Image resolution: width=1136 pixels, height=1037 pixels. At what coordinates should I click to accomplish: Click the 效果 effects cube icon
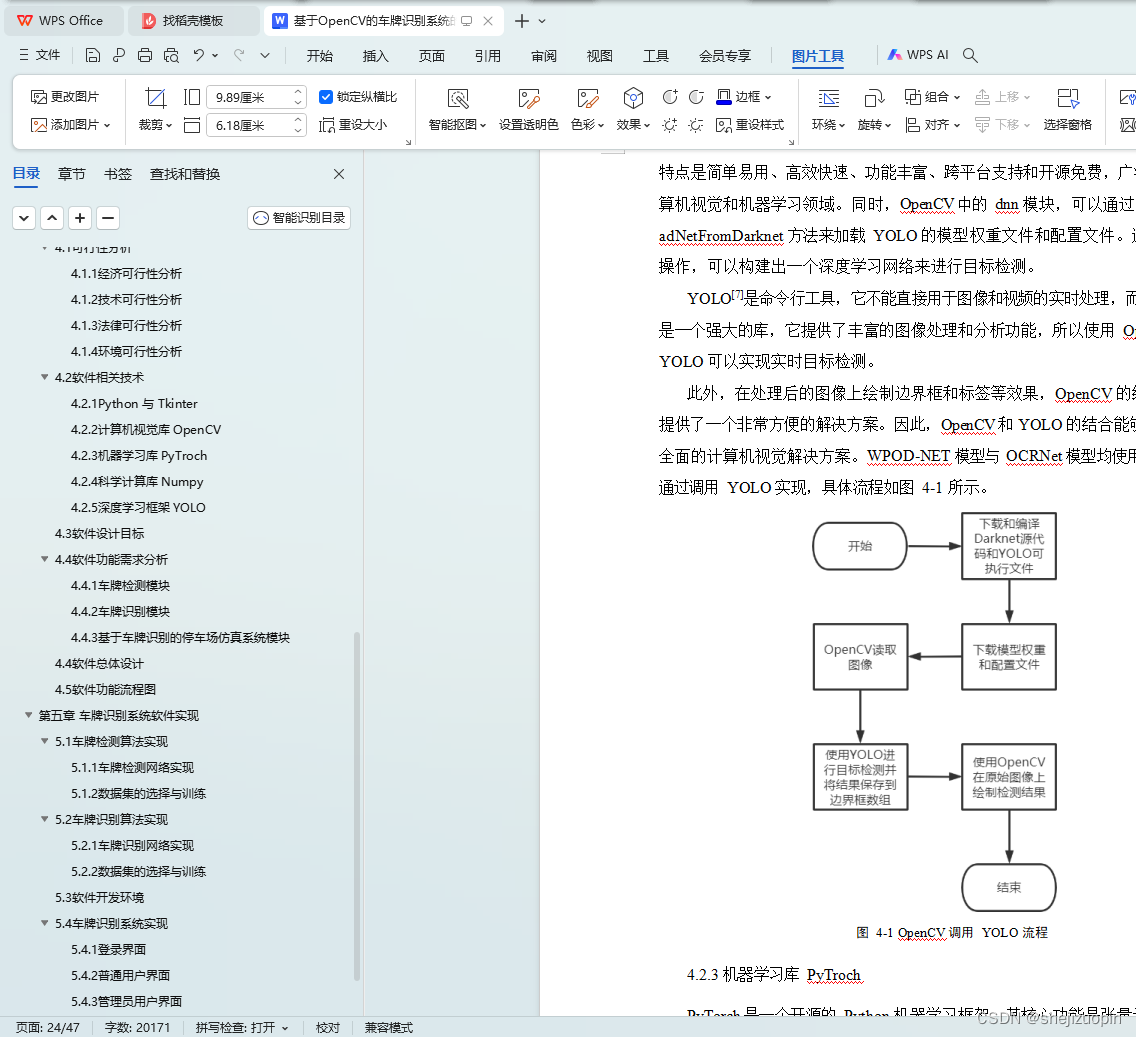633,98
